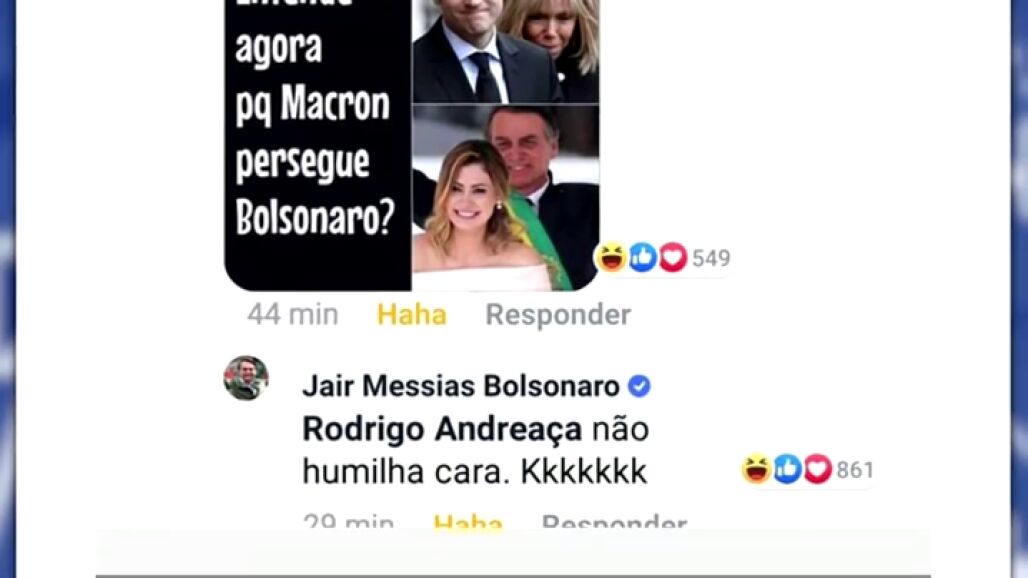Open the tagged Rodrigo Andreaça profile
1028x578 pixels.
(x=442, y=430)
